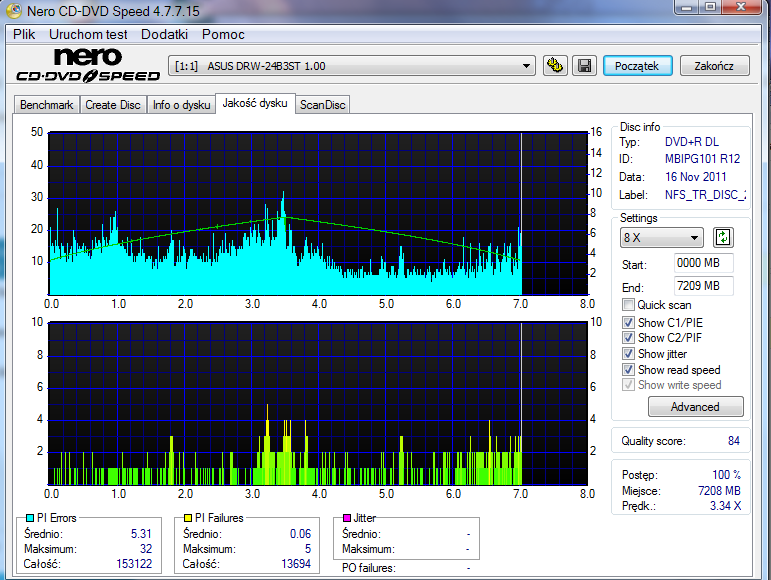Click the disc ID MBIPG101 R12

point(702,159)
